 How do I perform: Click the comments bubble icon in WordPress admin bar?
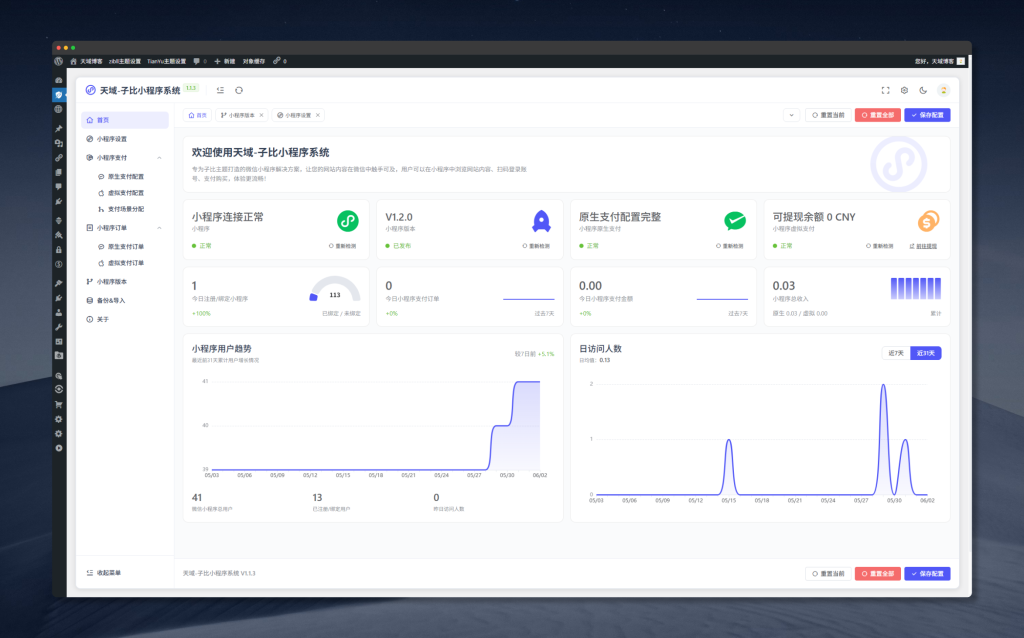(x=197, y=61)
